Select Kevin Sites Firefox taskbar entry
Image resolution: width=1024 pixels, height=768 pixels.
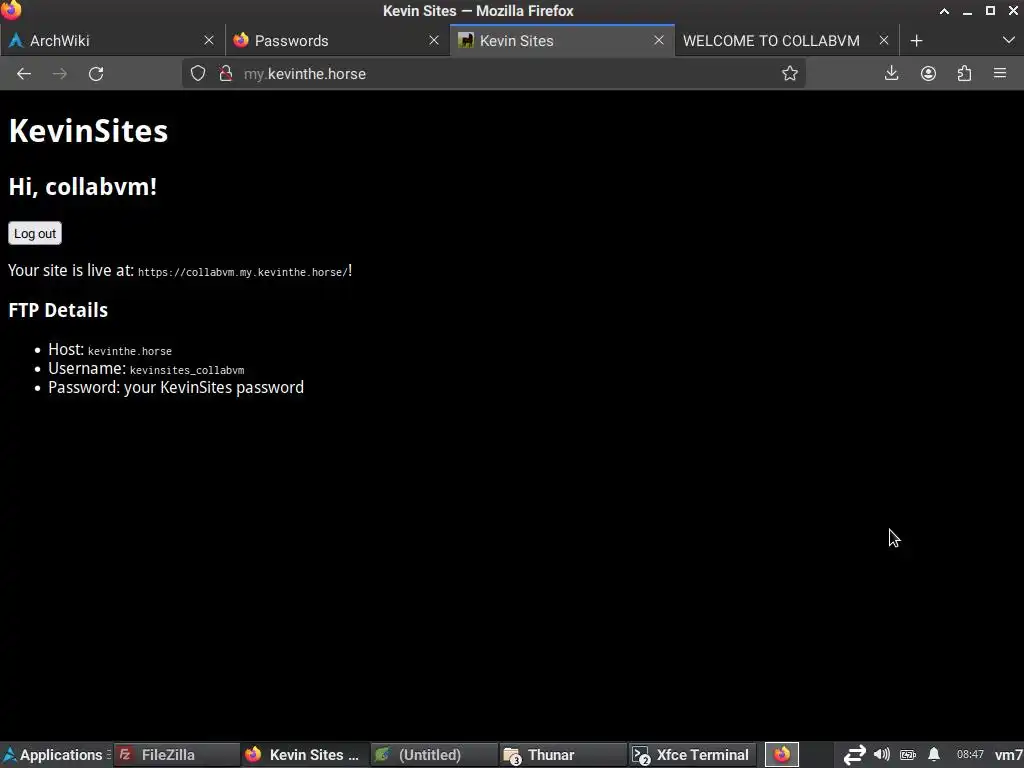click(x=305, y=755)
